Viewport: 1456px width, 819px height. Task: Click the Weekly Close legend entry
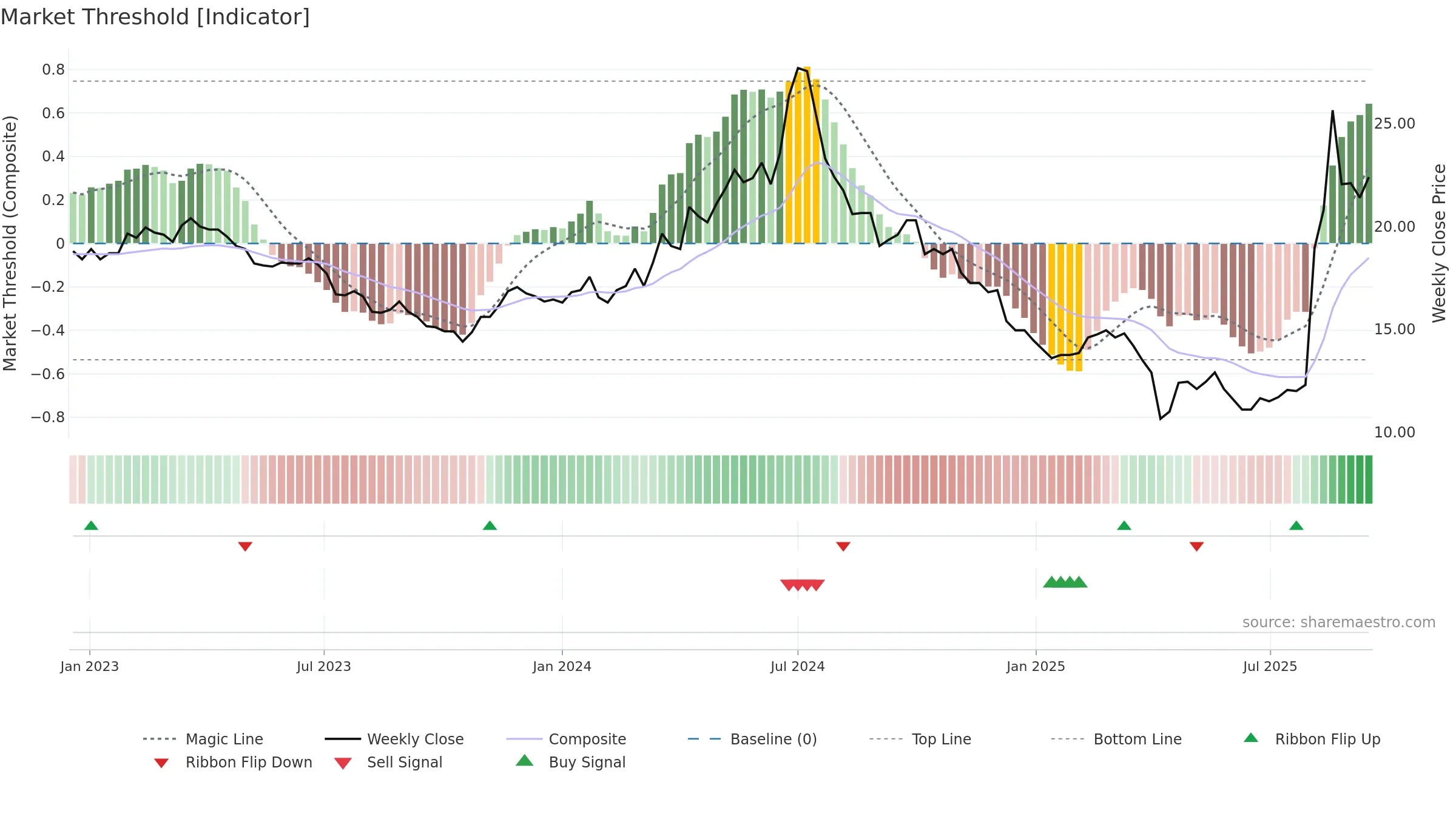(394, 739)
